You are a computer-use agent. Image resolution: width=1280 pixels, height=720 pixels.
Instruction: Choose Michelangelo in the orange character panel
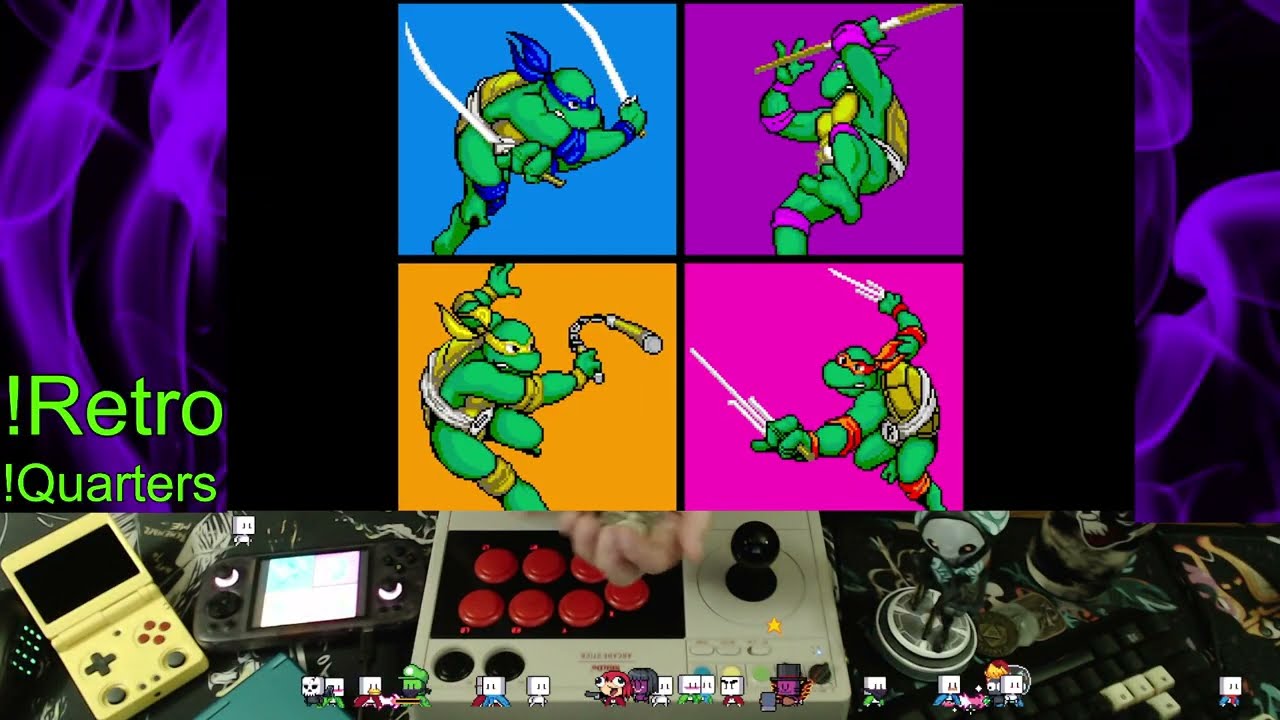pos(537,386)
